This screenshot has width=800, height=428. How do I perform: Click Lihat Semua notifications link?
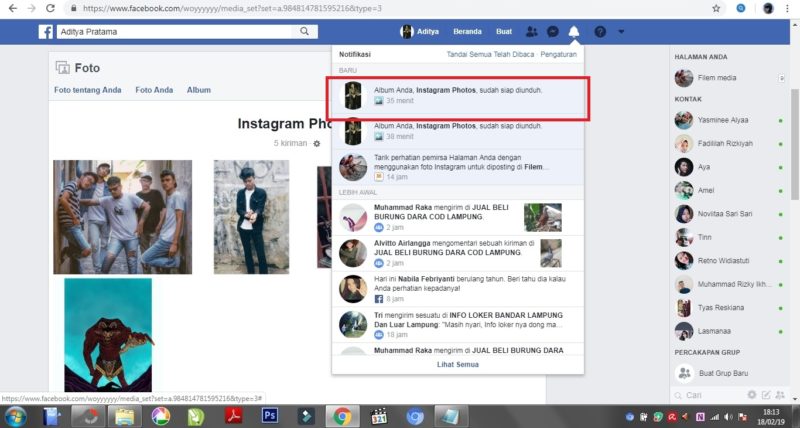click(458, 365)
